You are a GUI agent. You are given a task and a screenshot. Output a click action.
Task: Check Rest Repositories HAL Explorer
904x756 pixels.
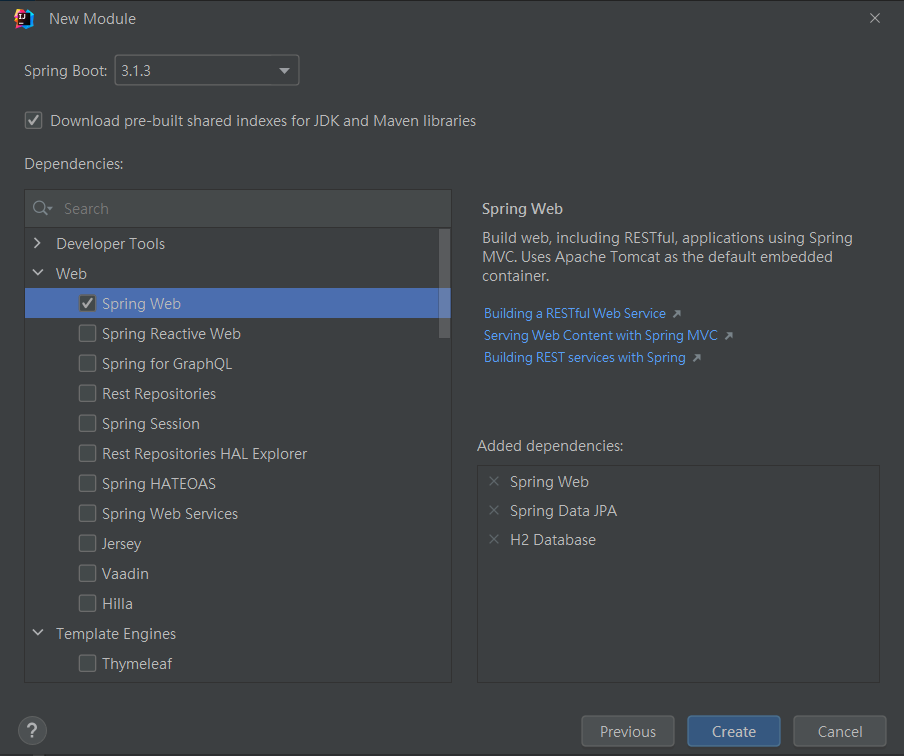pos(87,453)
